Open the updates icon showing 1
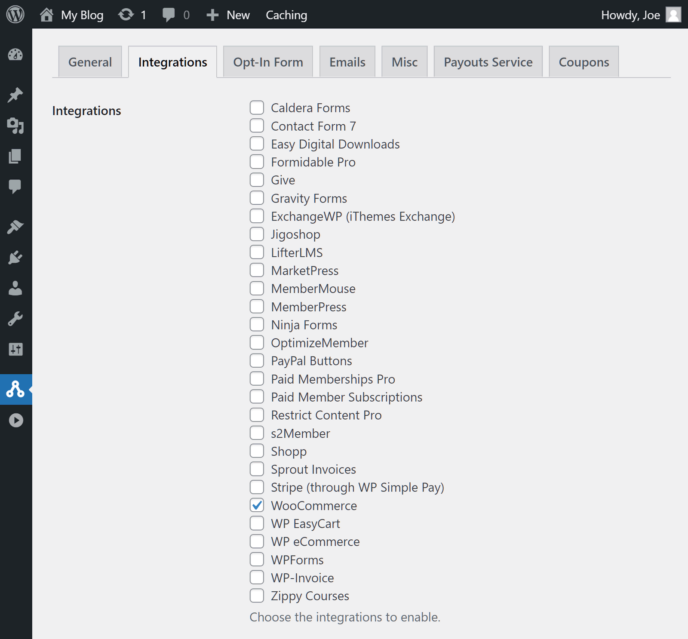 coord(126,15)
